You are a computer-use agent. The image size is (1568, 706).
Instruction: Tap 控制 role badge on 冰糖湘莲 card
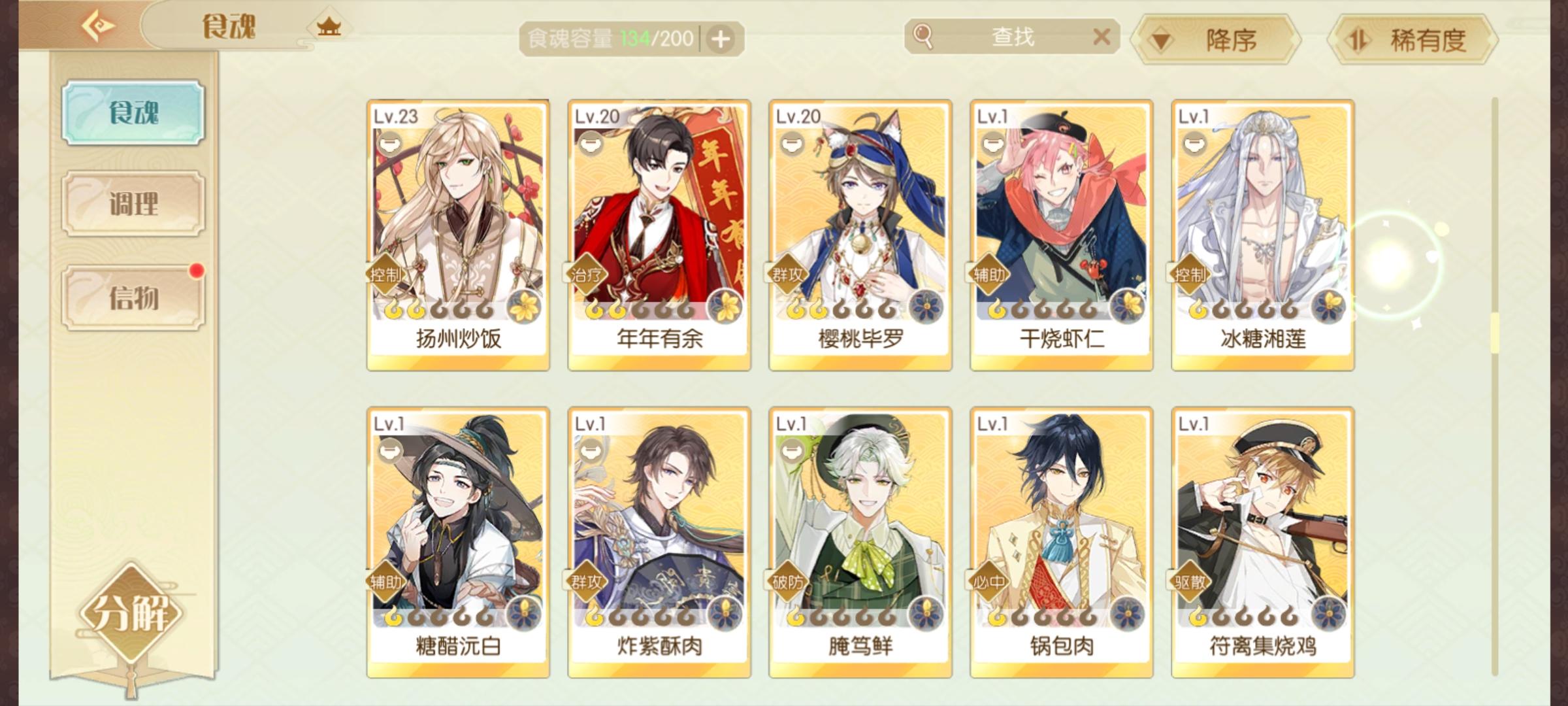[x=1189, y=275]
